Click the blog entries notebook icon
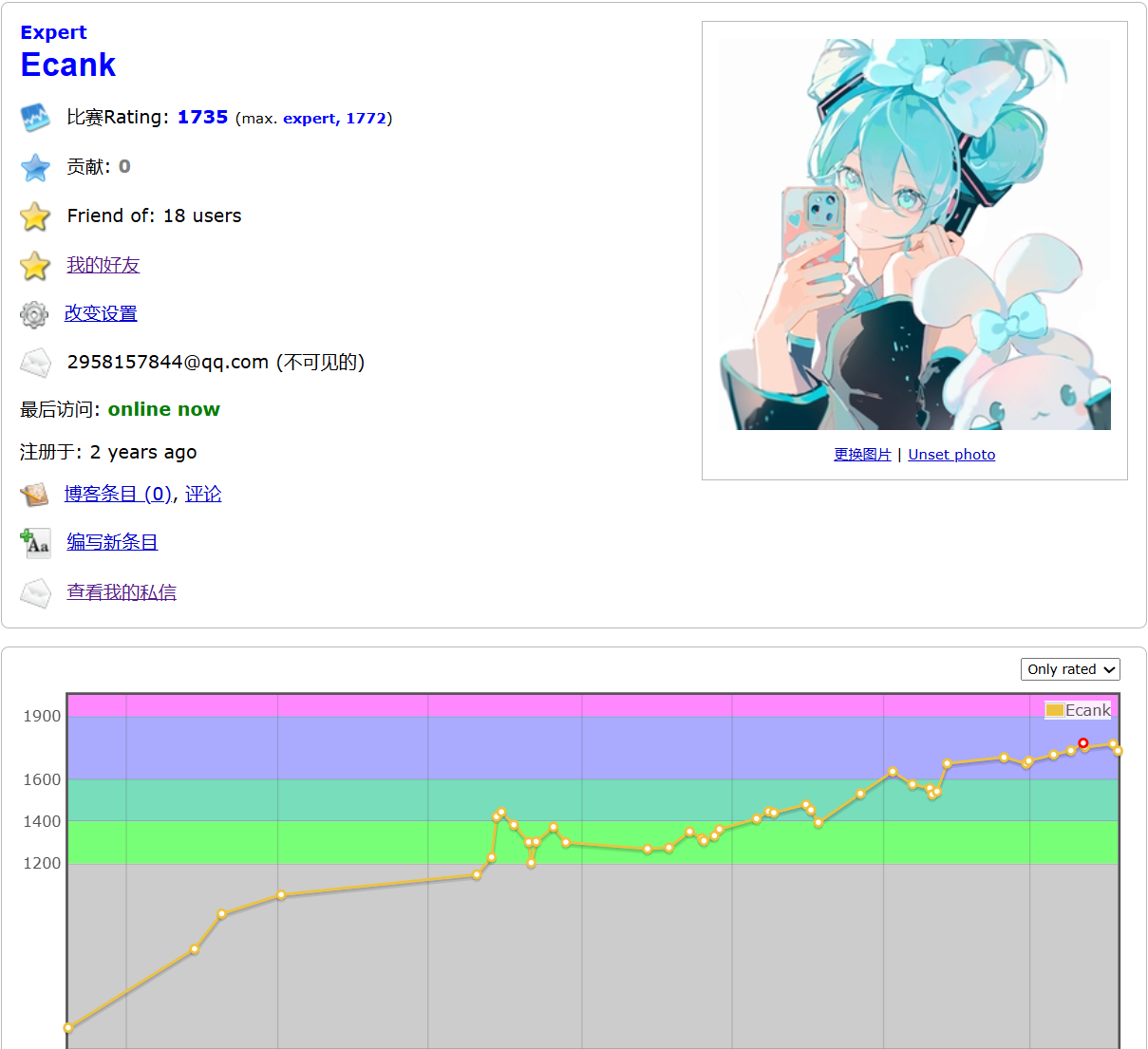This screenshot has height=1049, width=1148. pyautogui.click(x=34, y=495)
